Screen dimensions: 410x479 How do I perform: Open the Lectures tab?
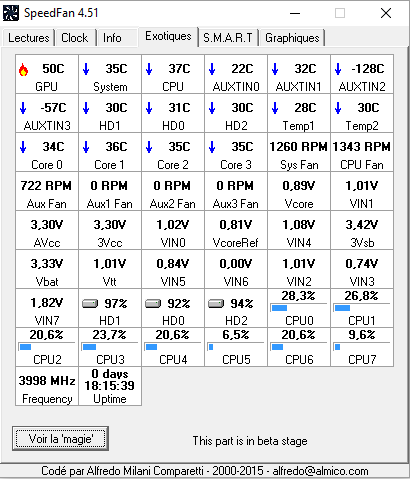[x=29, y=38]
